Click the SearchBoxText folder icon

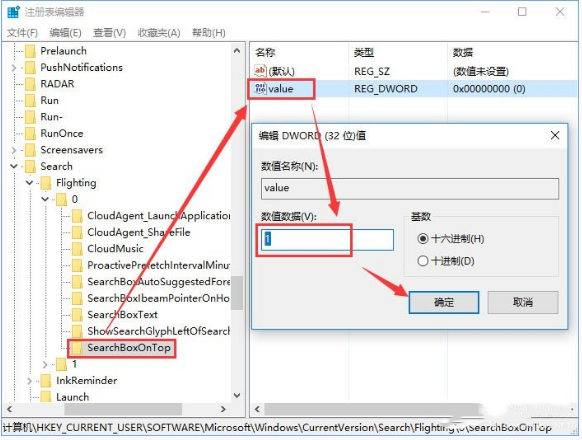(77, 315)
